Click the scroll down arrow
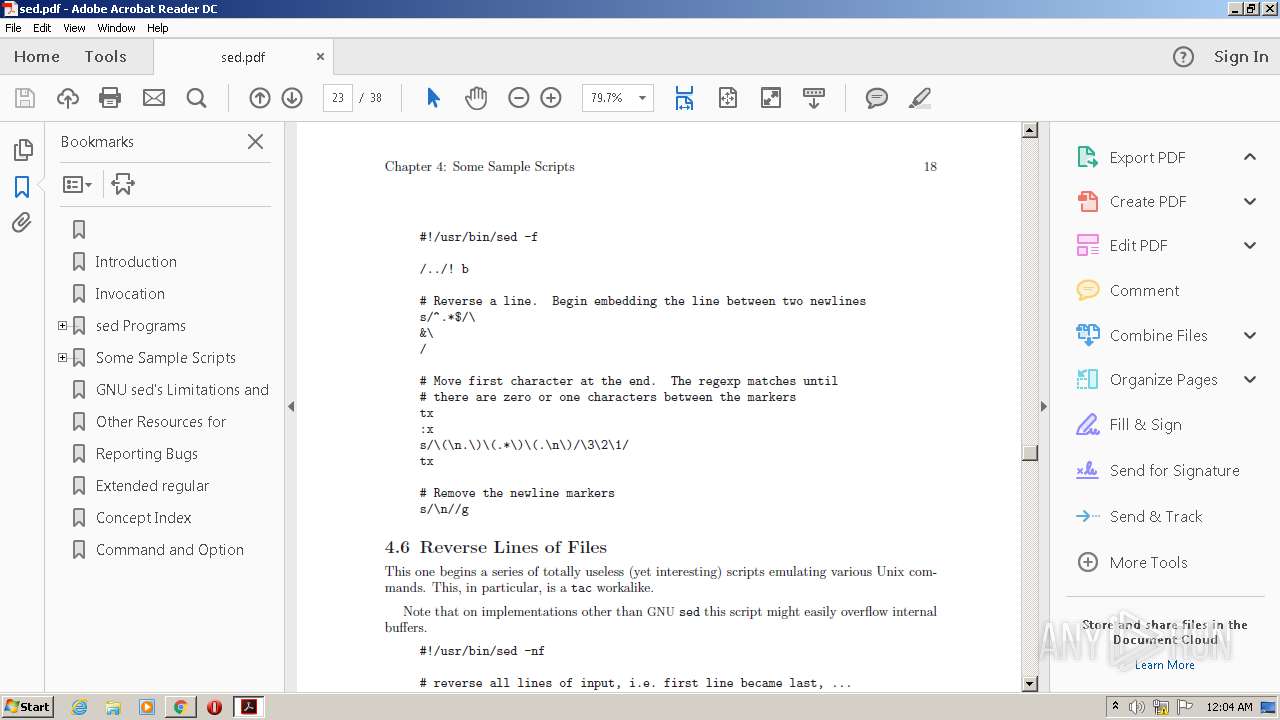 pos(1029,684)
